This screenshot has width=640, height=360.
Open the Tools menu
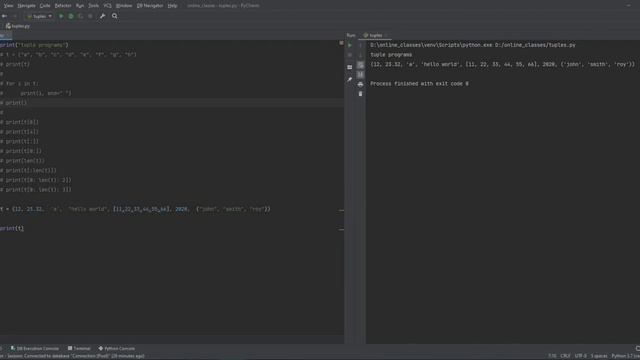click(x=94, y=6)
